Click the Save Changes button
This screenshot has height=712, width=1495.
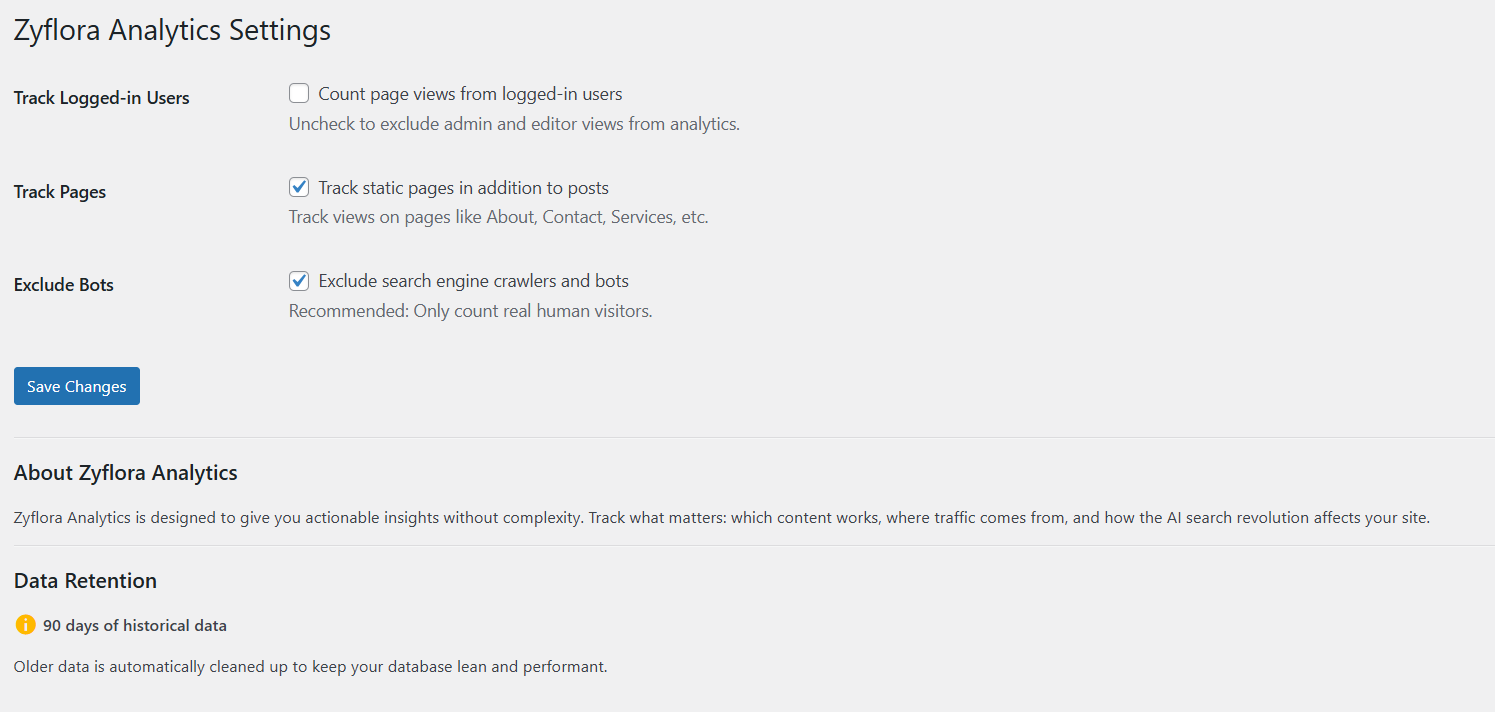click(x=76, y=385)
